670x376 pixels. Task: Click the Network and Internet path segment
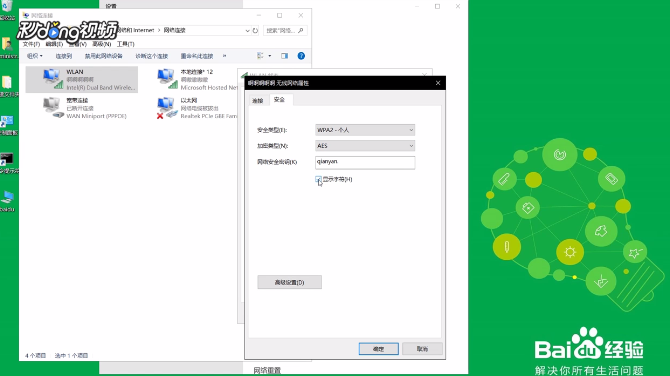click(x=135, y=30)
